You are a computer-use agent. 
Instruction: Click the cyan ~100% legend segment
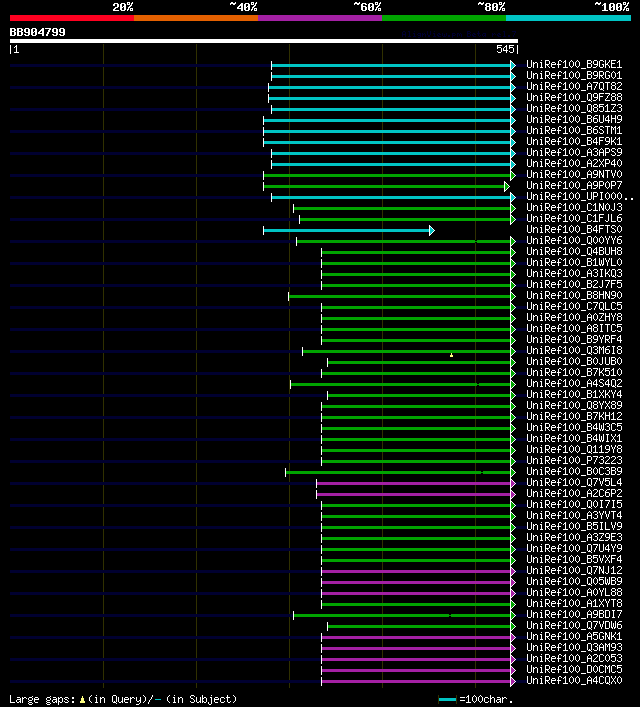pos(568,18)
